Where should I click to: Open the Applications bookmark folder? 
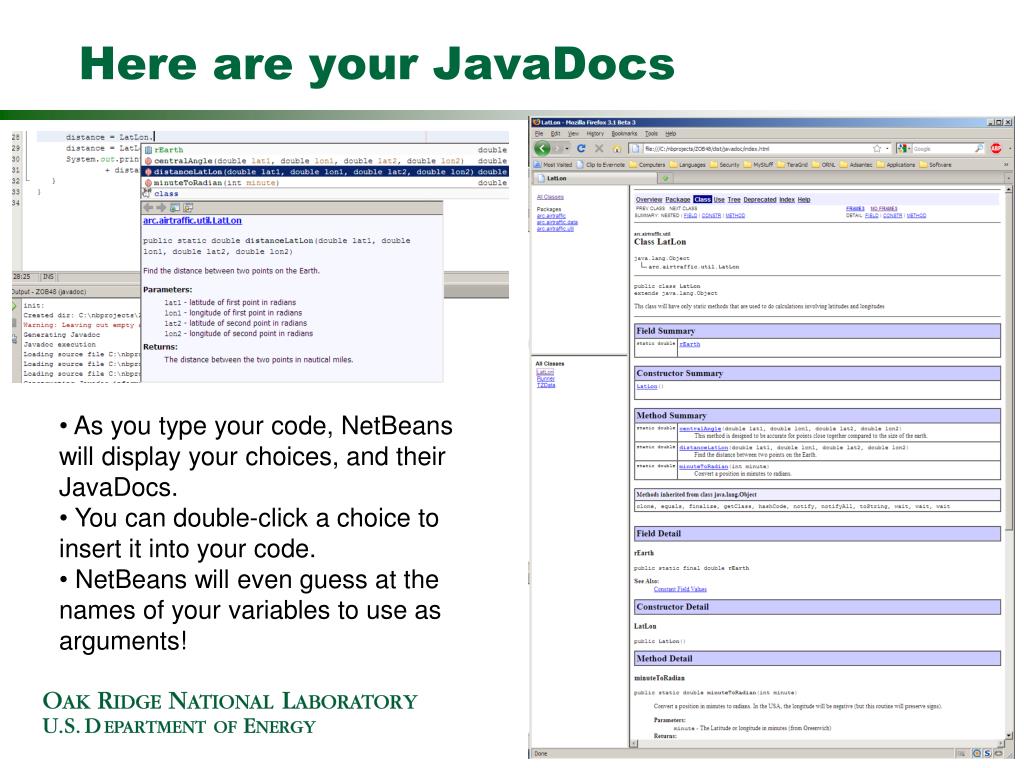[896, 165]
